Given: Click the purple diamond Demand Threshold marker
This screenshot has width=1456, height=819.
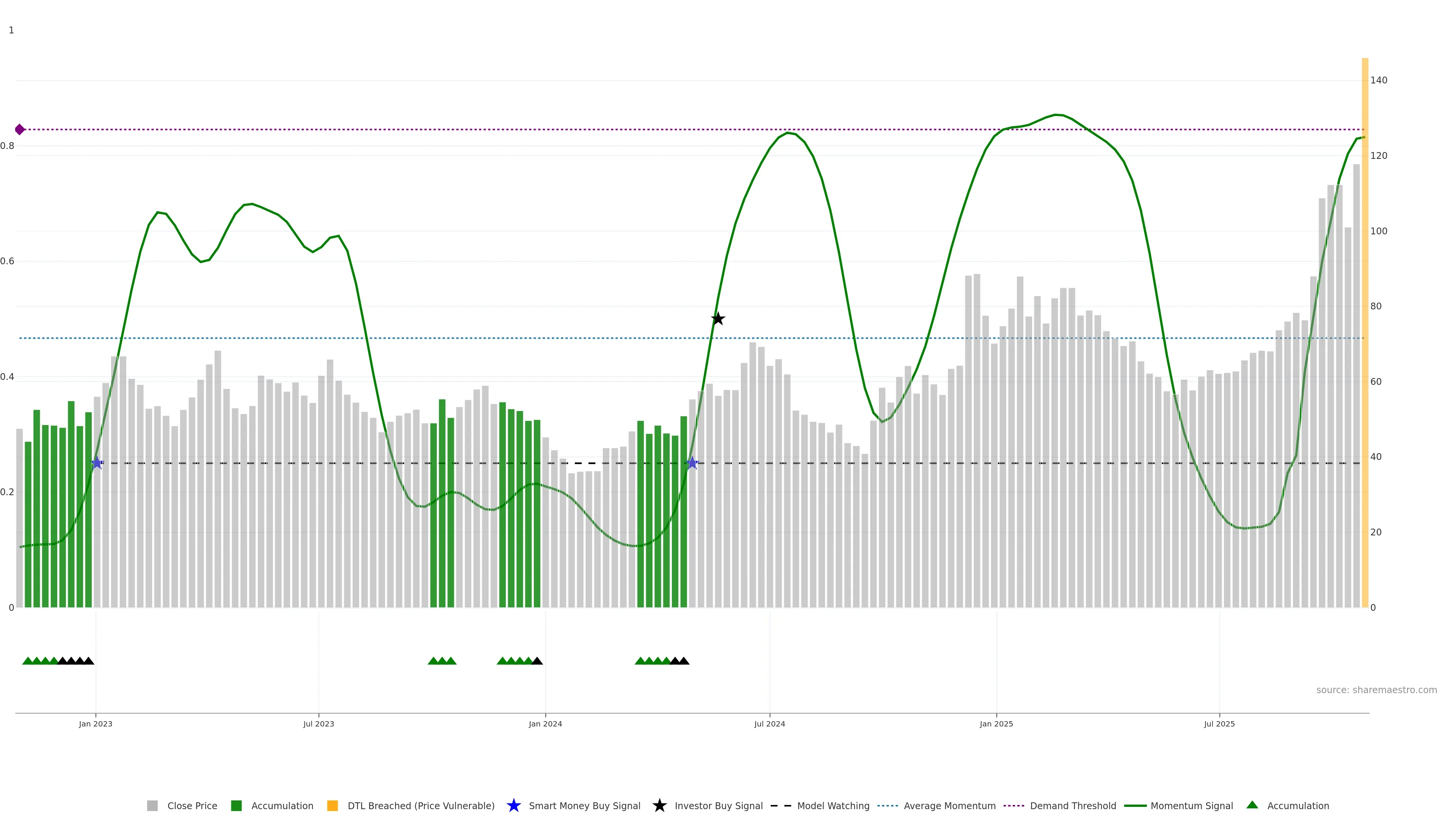Looking at the screenshot, I should [20, 129].
